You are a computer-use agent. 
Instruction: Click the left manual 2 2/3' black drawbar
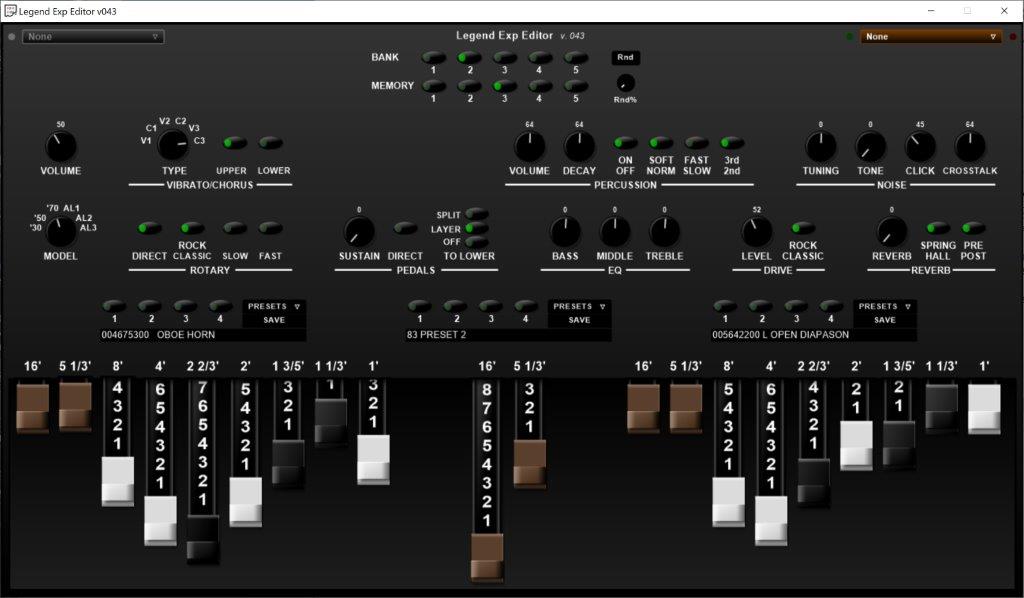coord(202,539)
